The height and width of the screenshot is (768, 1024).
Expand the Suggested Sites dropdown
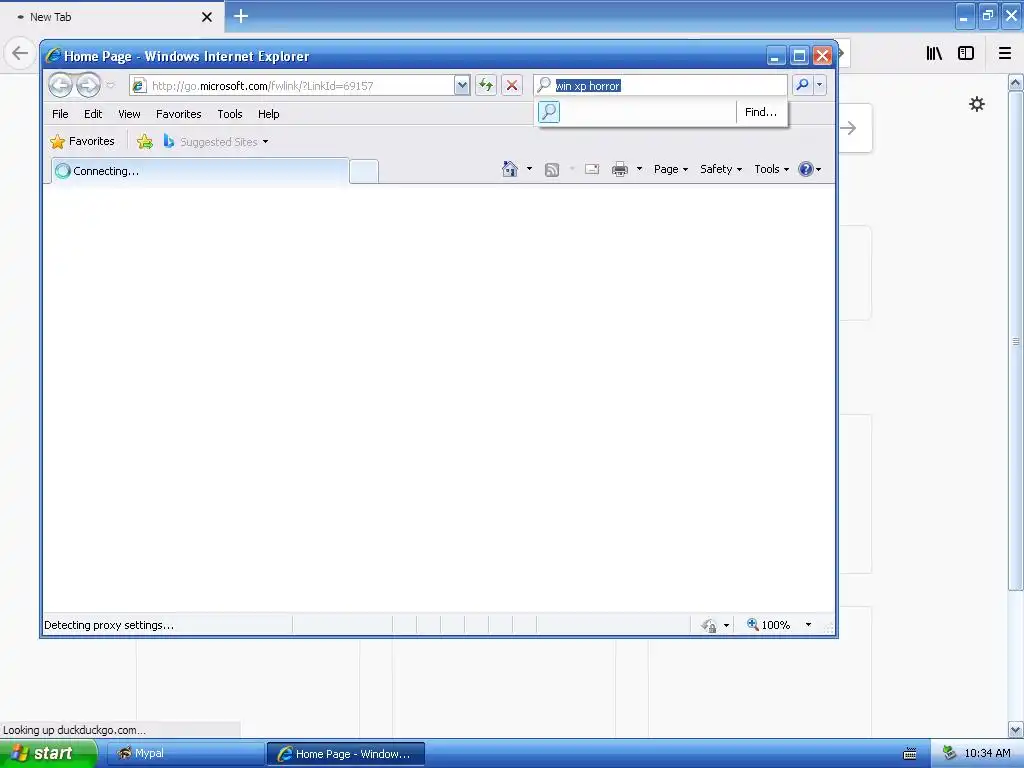click(x=265, y=142)
